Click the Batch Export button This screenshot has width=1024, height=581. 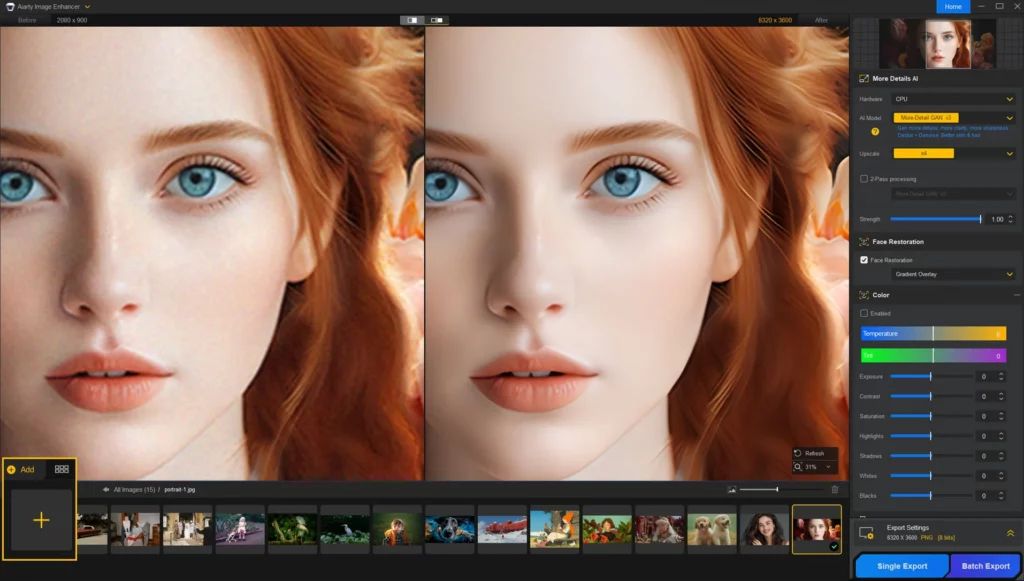pos(985,566)
